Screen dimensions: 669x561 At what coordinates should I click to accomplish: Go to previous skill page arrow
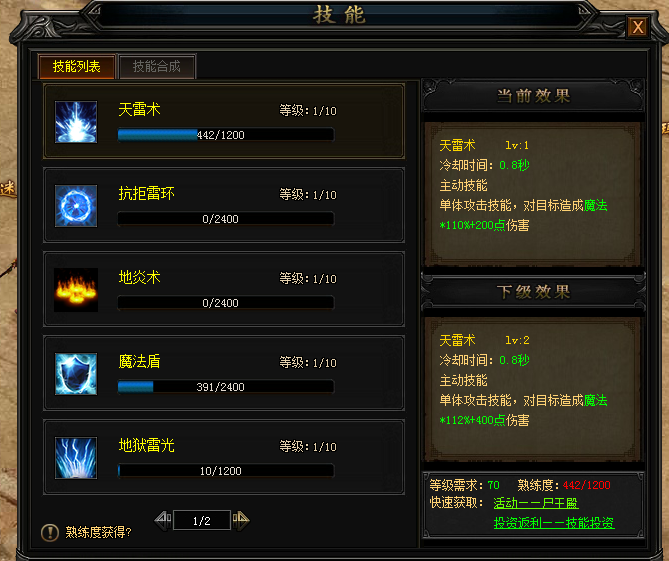(x=163, y=520)
